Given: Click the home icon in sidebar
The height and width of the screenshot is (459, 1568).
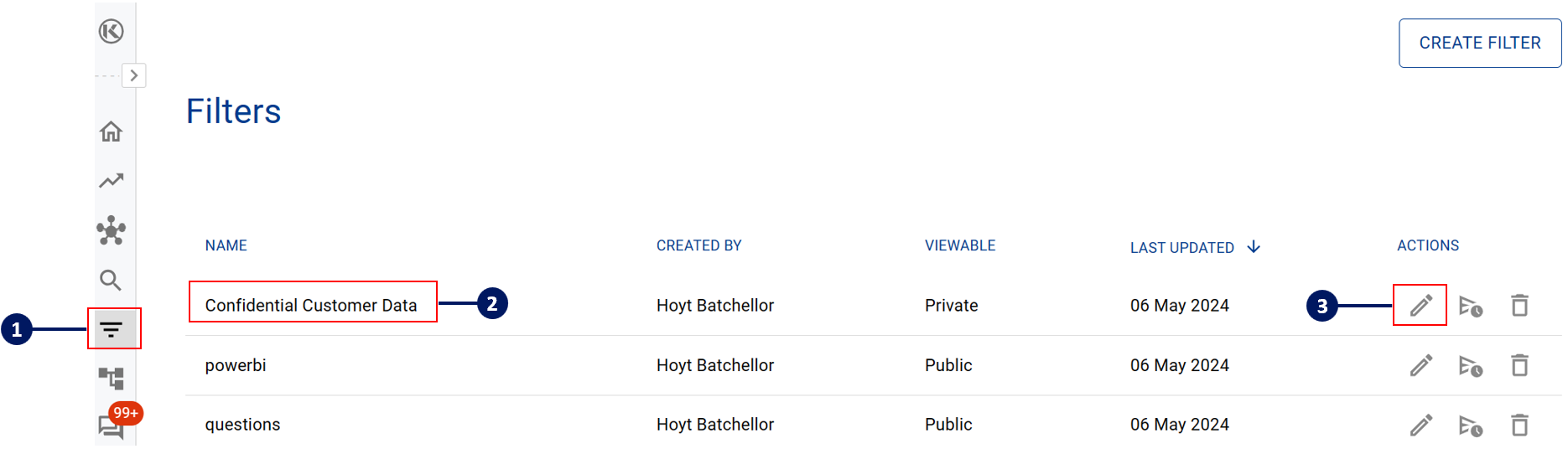Looking at the screenshot, I should [x=111, y=132].
